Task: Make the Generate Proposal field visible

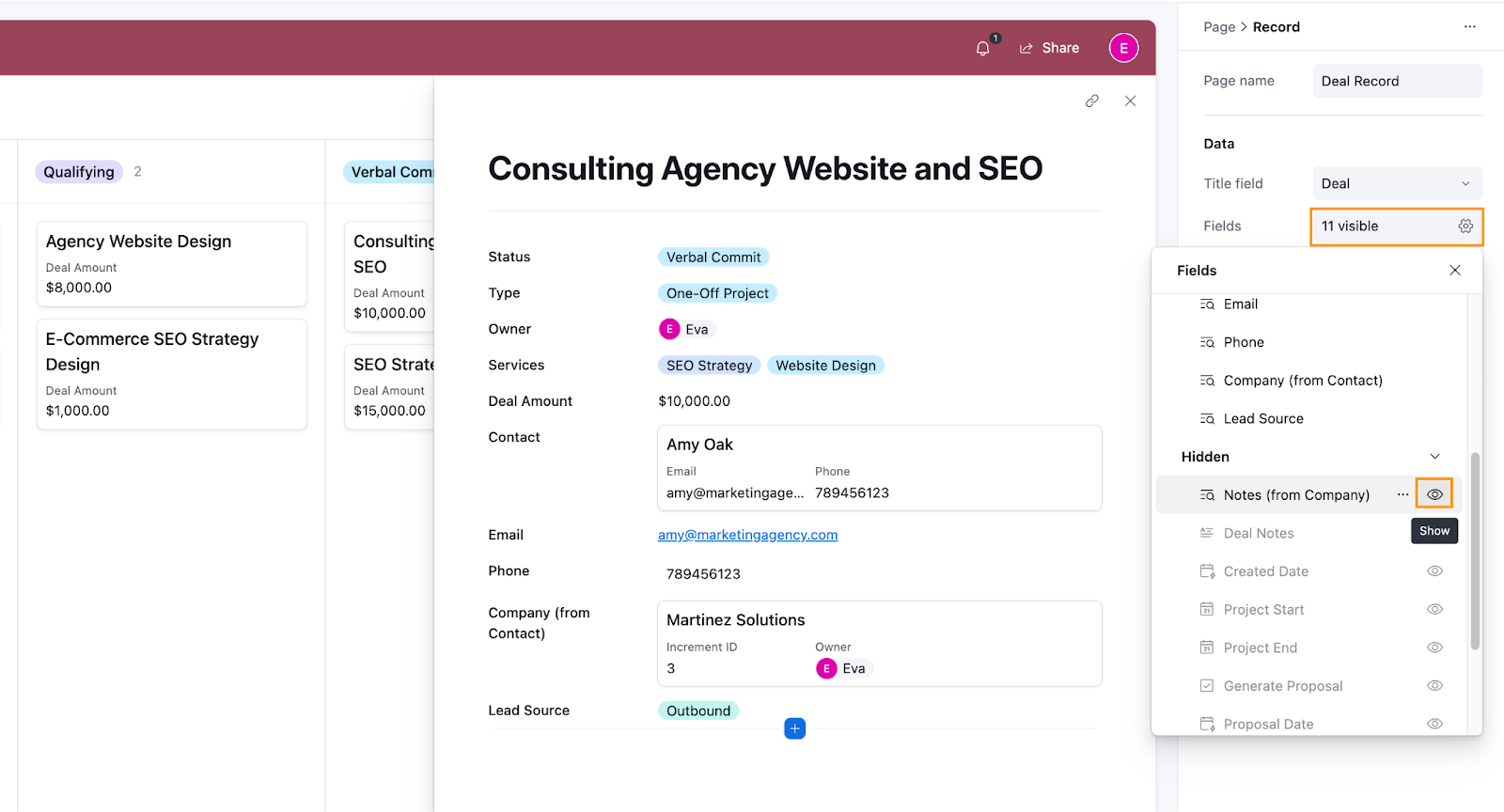Action: 1434,686
